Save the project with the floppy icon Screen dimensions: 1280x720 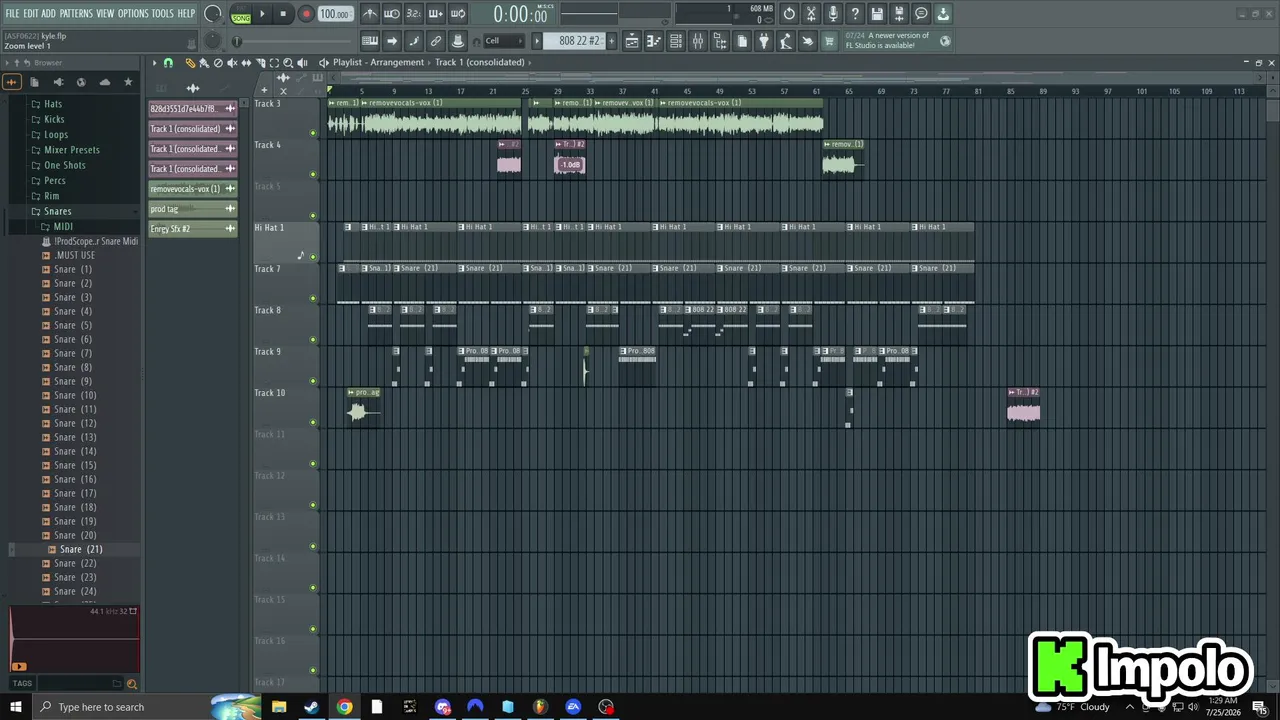(x=877, y=14)
